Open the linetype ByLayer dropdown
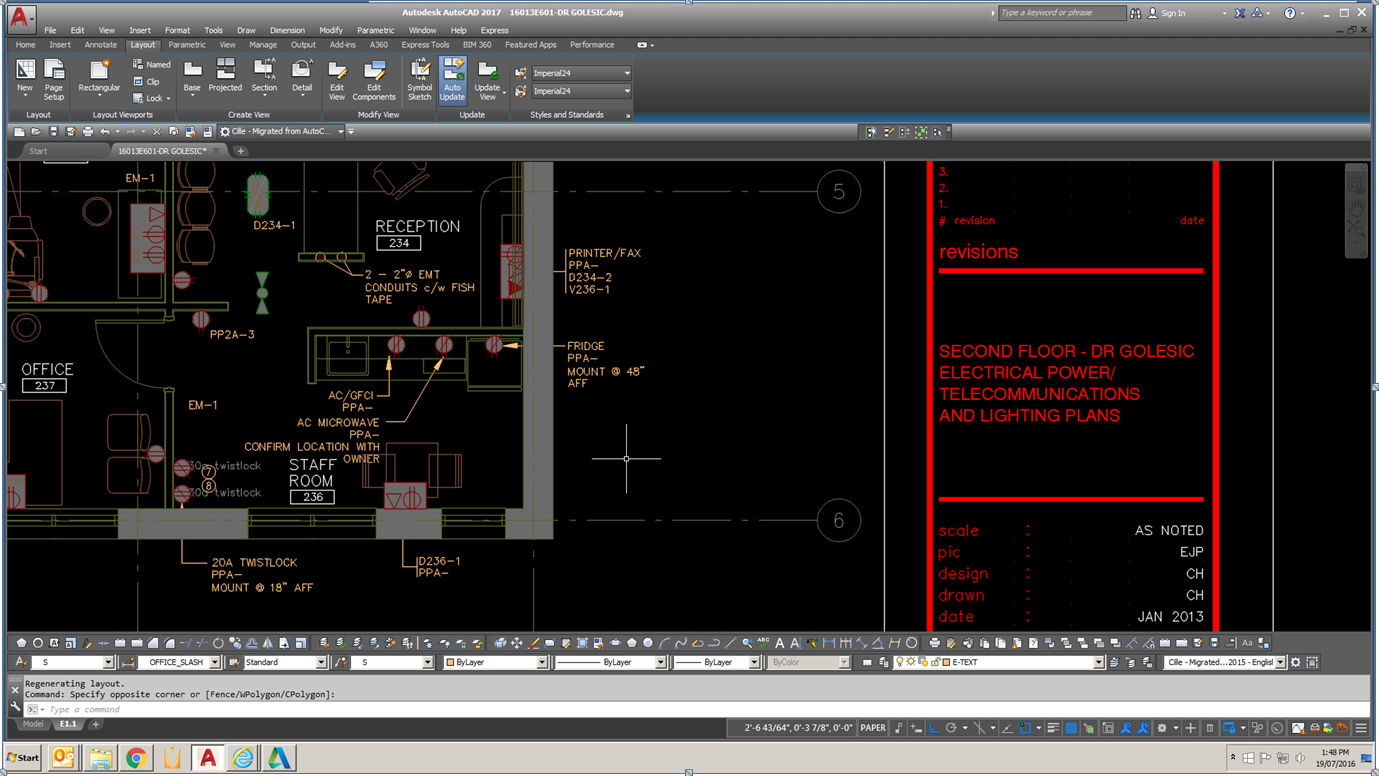1379x776 pixels. pos(660,661)
